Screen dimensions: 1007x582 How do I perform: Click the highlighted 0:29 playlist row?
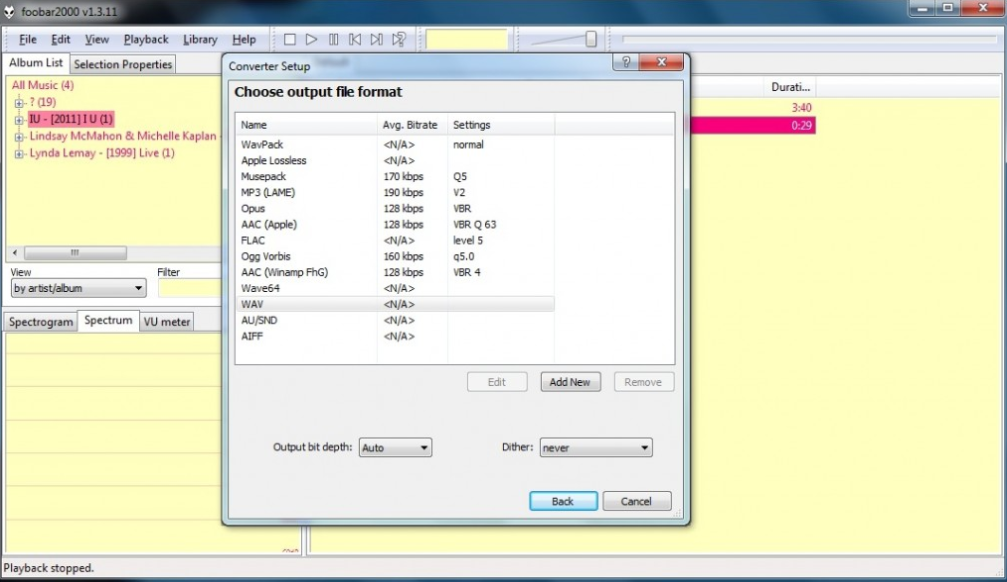click(753, 125)
